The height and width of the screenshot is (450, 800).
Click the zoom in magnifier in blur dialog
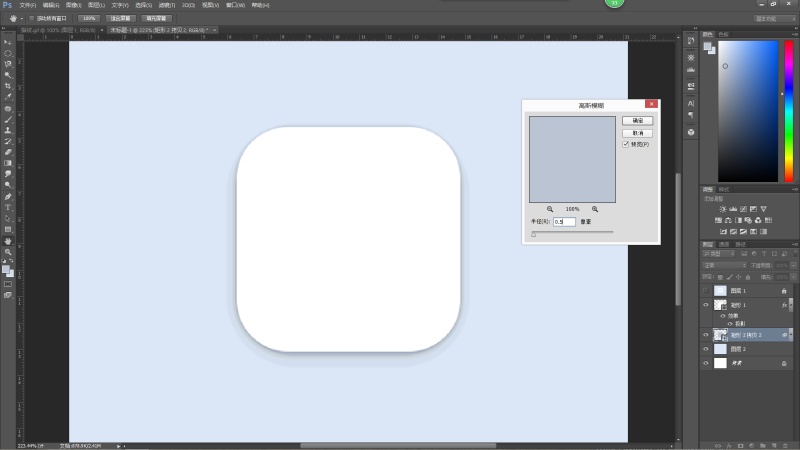[595, 209]
